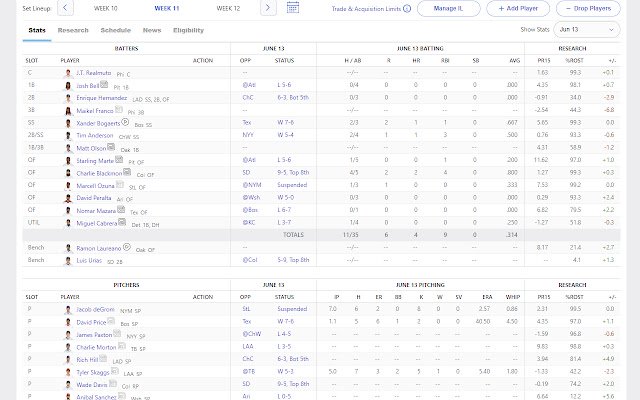Open Jacob deGrom player link

click(96, 309)
